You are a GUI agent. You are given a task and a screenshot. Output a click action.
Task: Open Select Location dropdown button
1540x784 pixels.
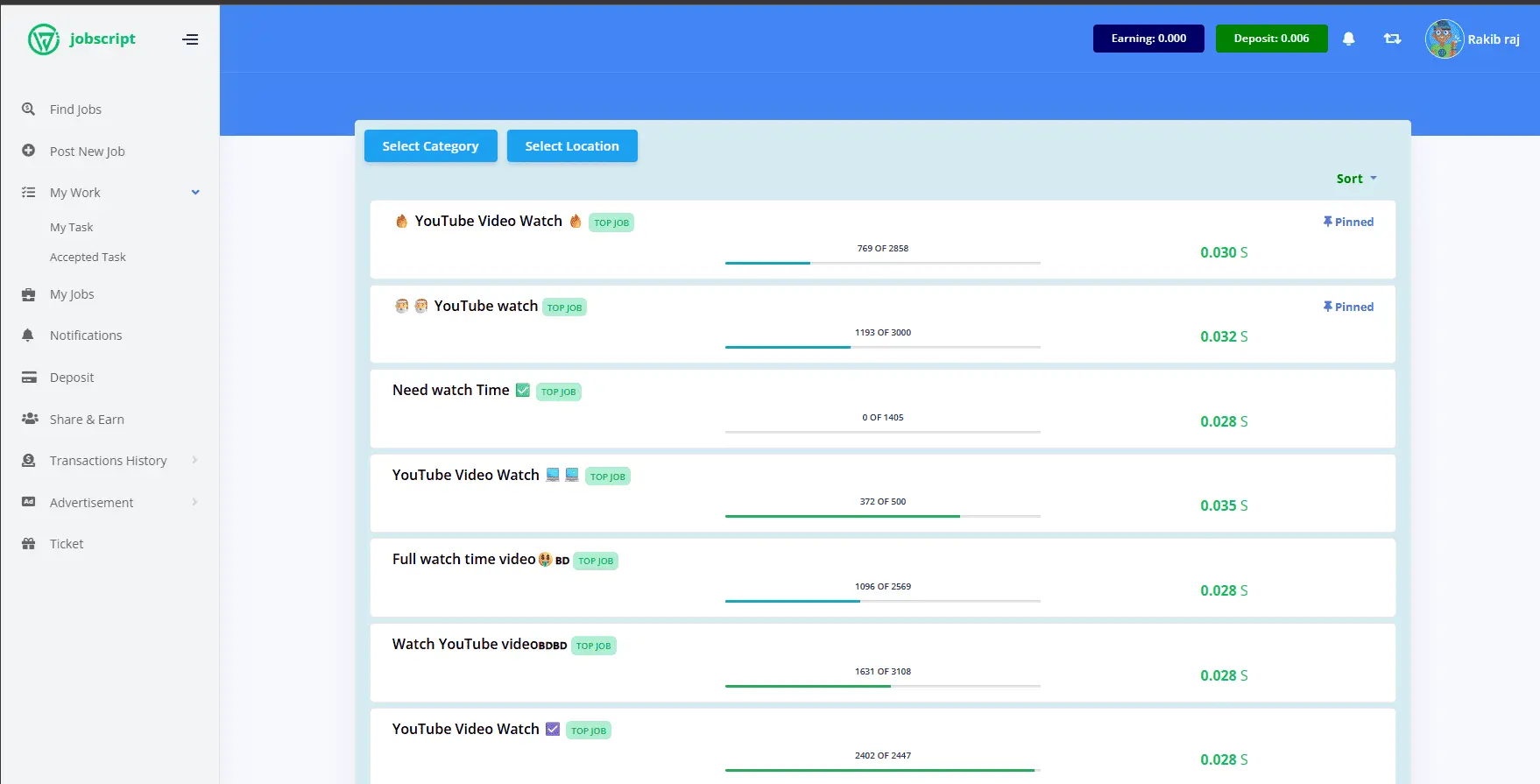coord(572,146)
